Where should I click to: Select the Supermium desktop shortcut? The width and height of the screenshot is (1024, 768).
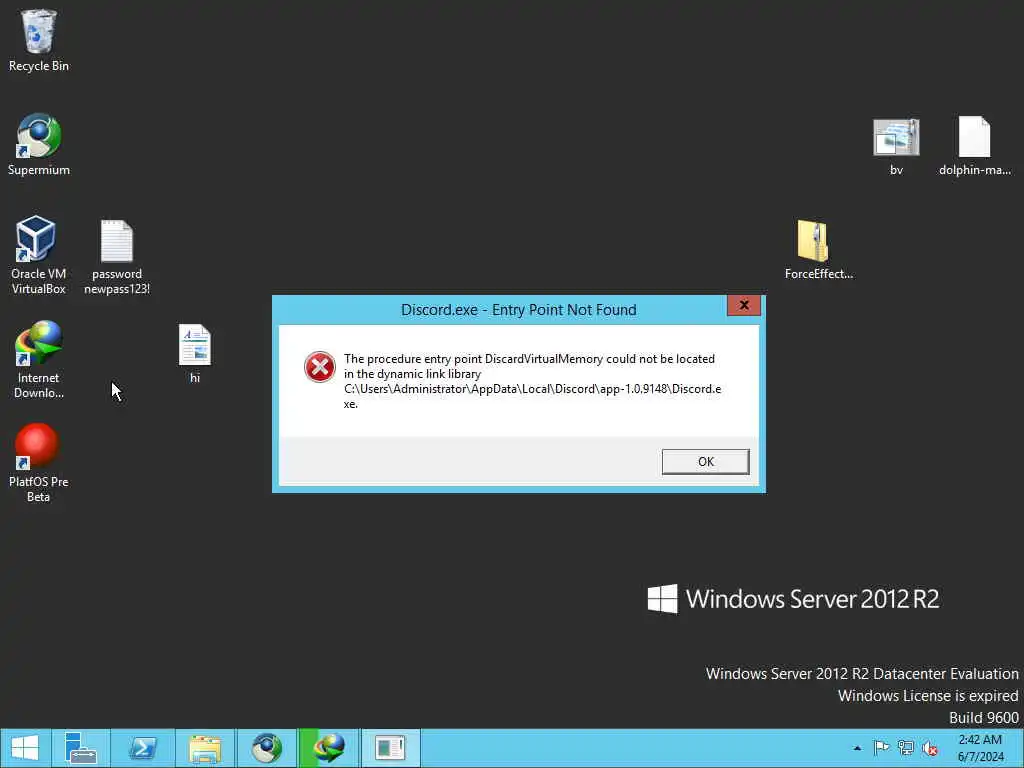[x=39, y=144]
